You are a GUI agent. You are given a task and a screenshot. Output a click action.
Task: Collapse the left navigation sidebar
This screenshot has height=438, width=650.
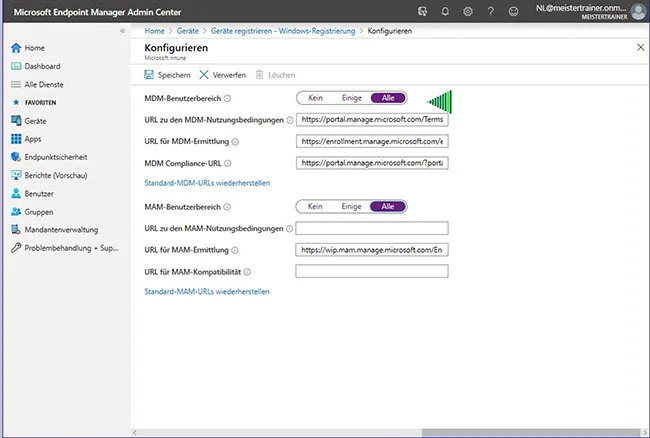pyautogui.click(x=122, y=31)
